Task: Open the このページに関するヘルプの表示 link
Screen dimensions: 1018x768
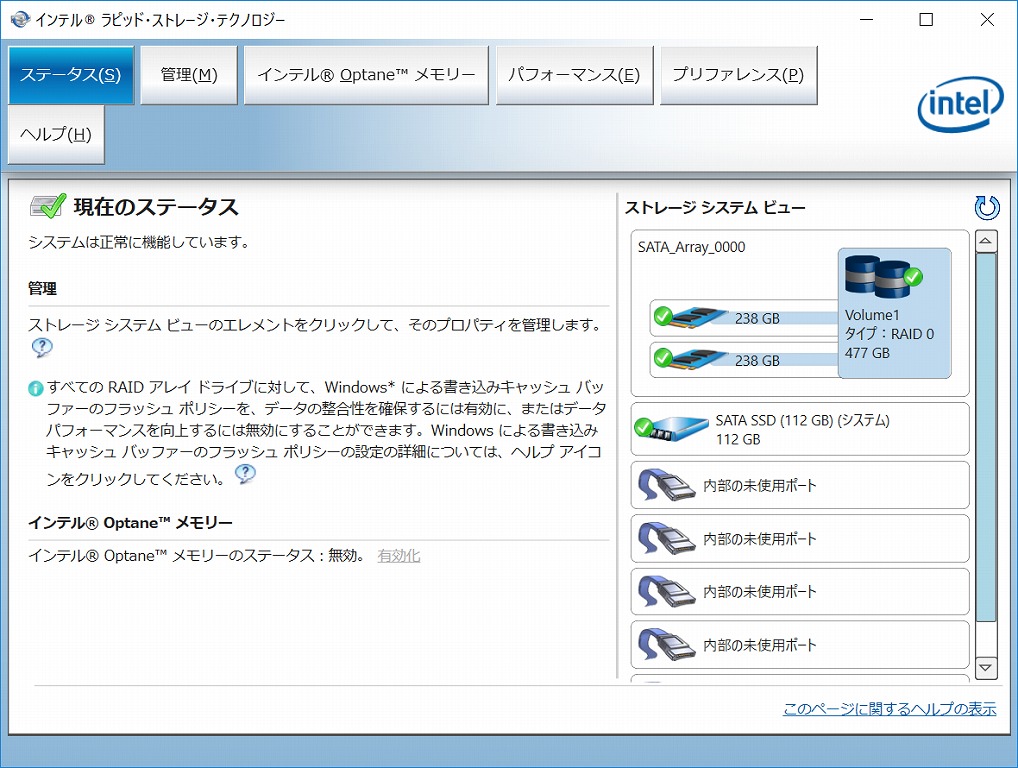Action: pos(889,709)
